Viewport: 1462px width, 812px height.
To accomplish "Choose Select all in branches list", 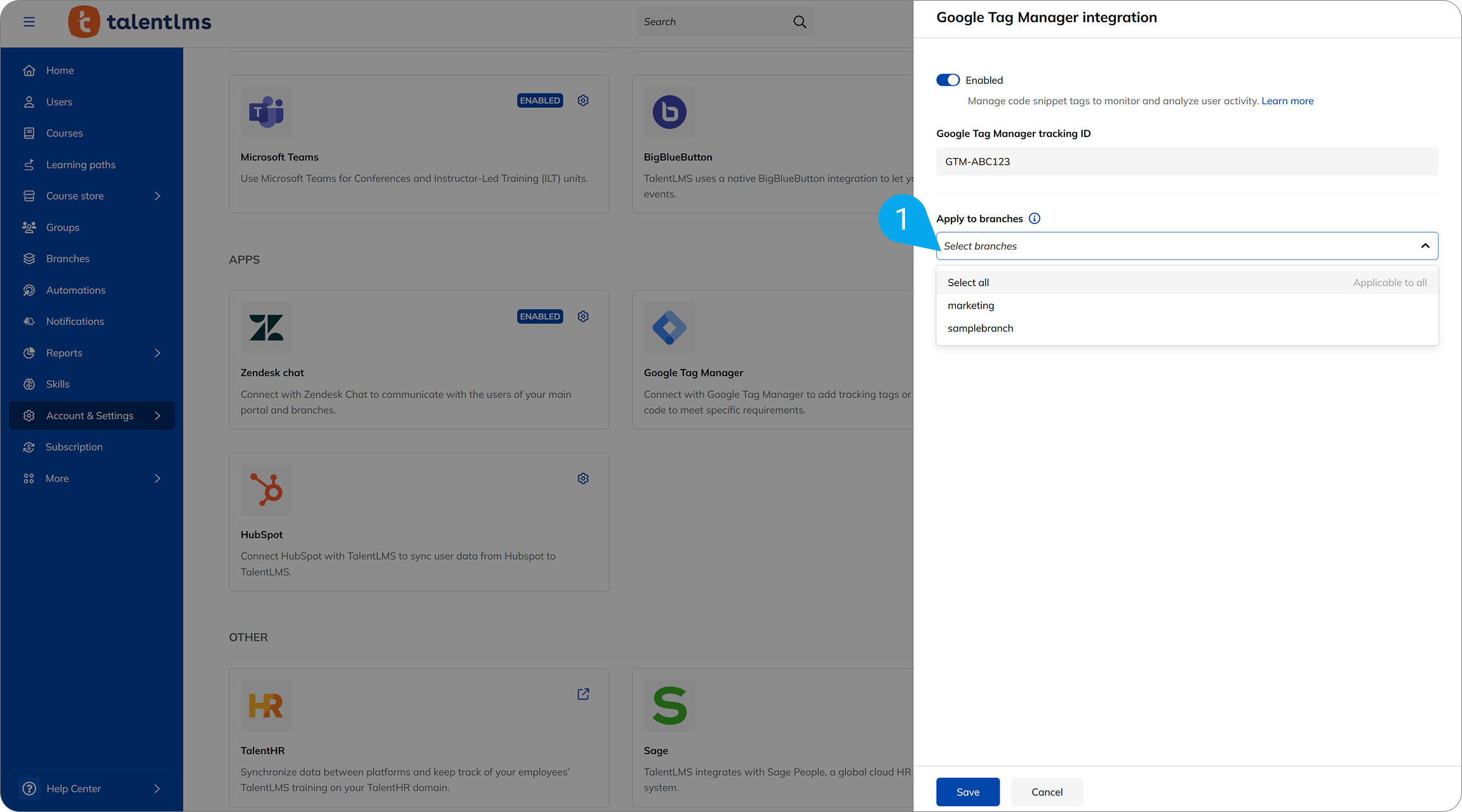I will coord(968,283).
